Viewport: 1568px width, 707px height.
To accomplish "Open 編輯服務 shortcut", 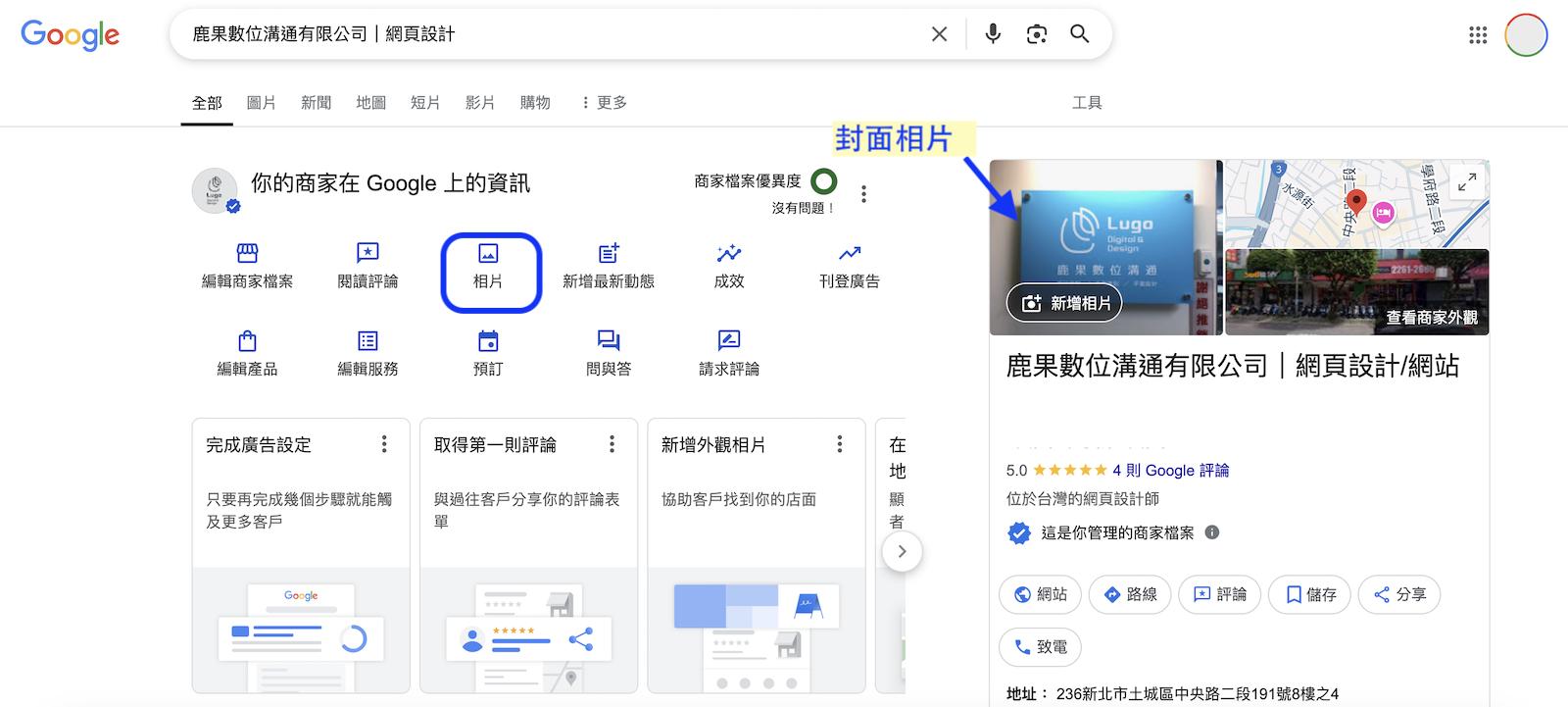I will point(367,354).
